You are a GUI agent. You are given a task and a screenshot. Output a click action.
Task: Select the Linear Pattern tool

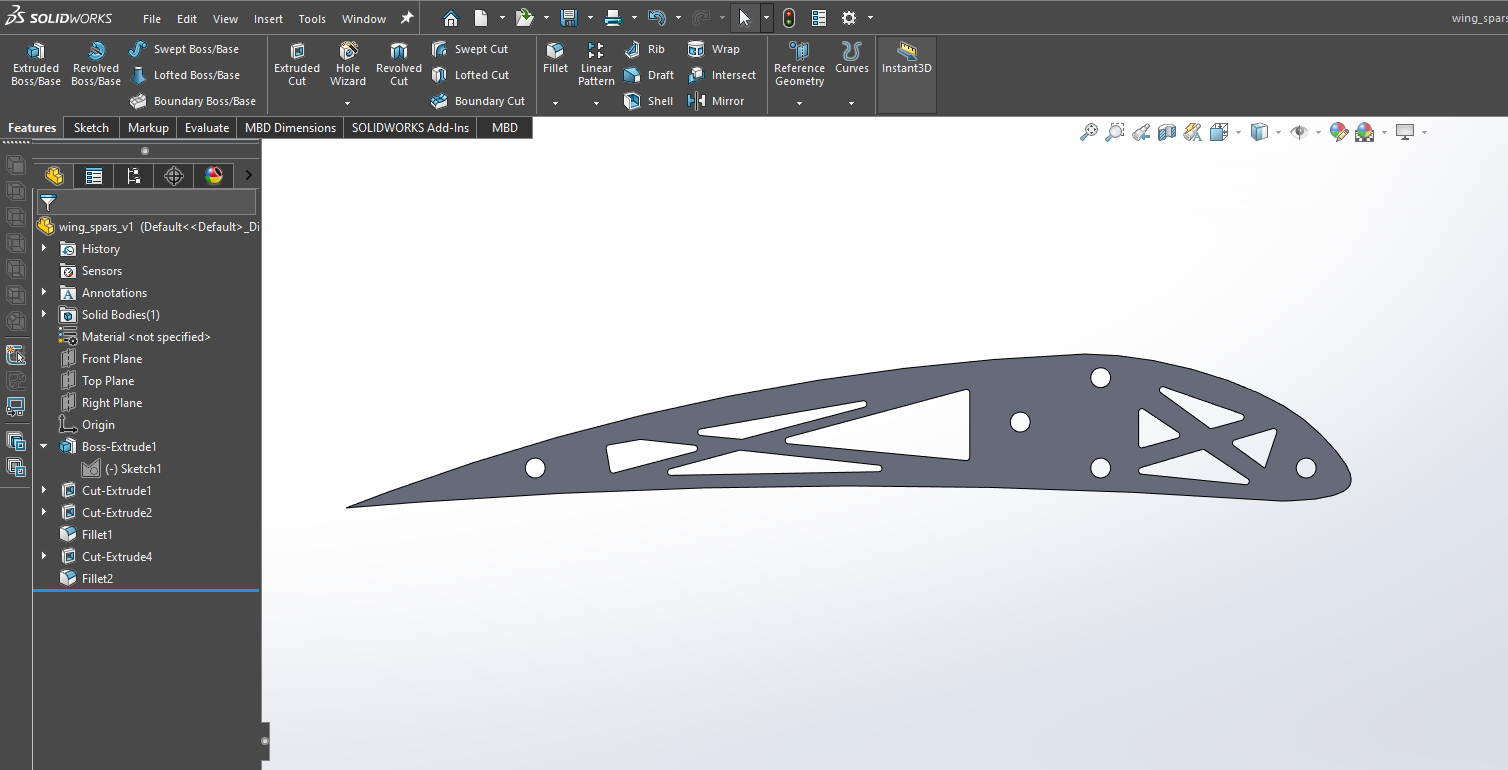pos(596,64)
